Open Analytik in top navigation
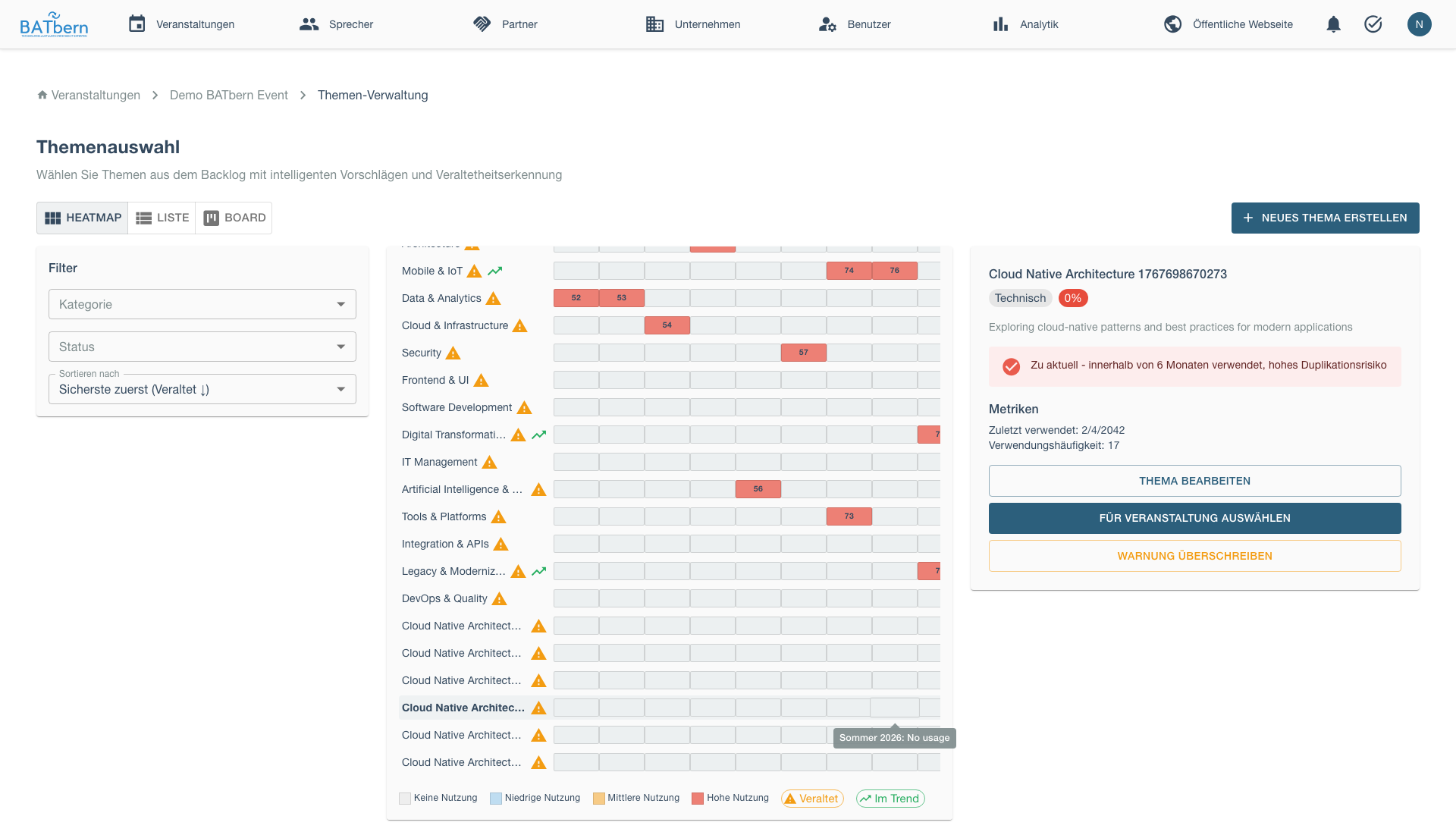Screen dimensions: 1456x838 pyautogui.click(x=1025, y=24)
